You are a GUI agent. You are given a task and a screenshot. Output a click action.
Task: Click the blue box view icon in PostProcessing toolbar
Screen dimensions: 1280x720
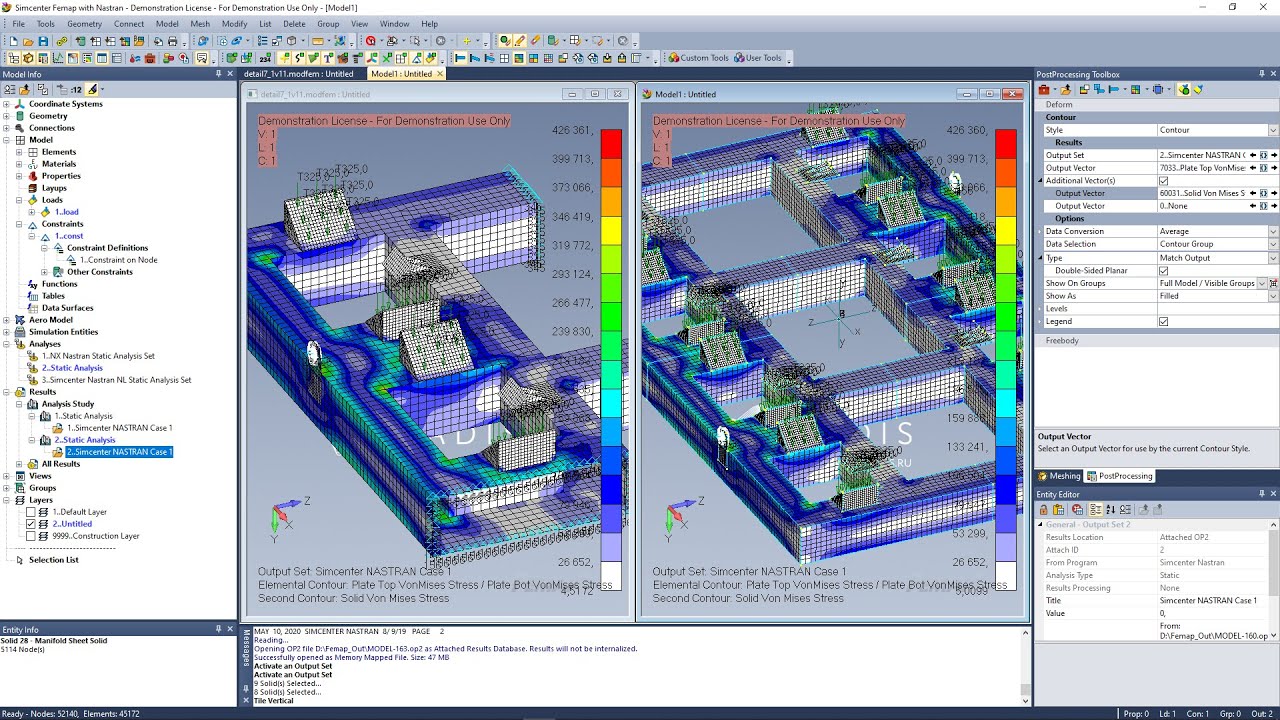coord(1158,90)
